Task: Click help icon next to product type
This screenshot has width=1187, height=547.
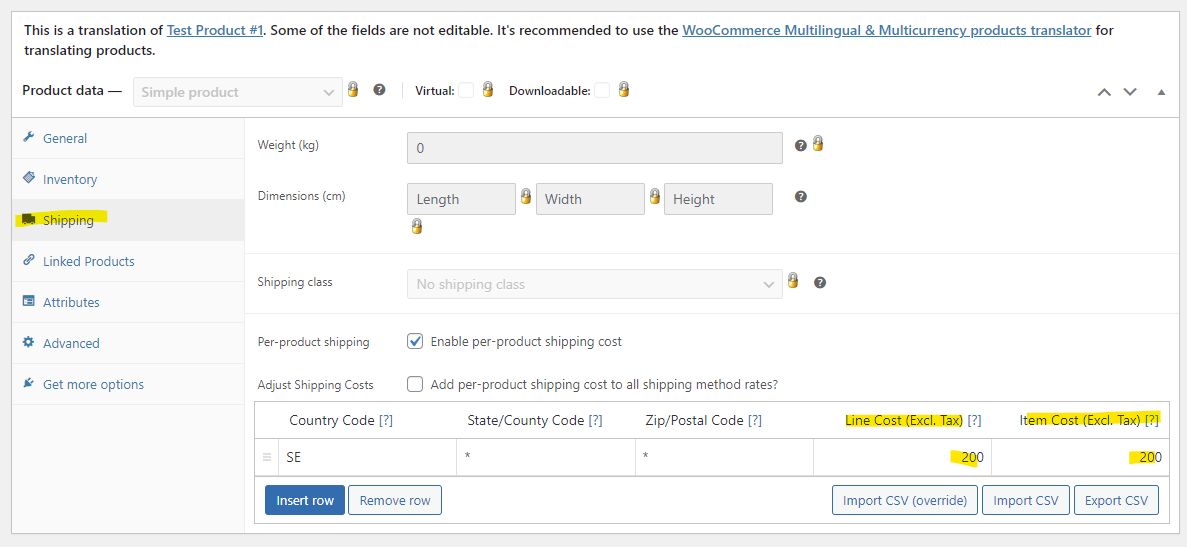Action: pos(380,89)
